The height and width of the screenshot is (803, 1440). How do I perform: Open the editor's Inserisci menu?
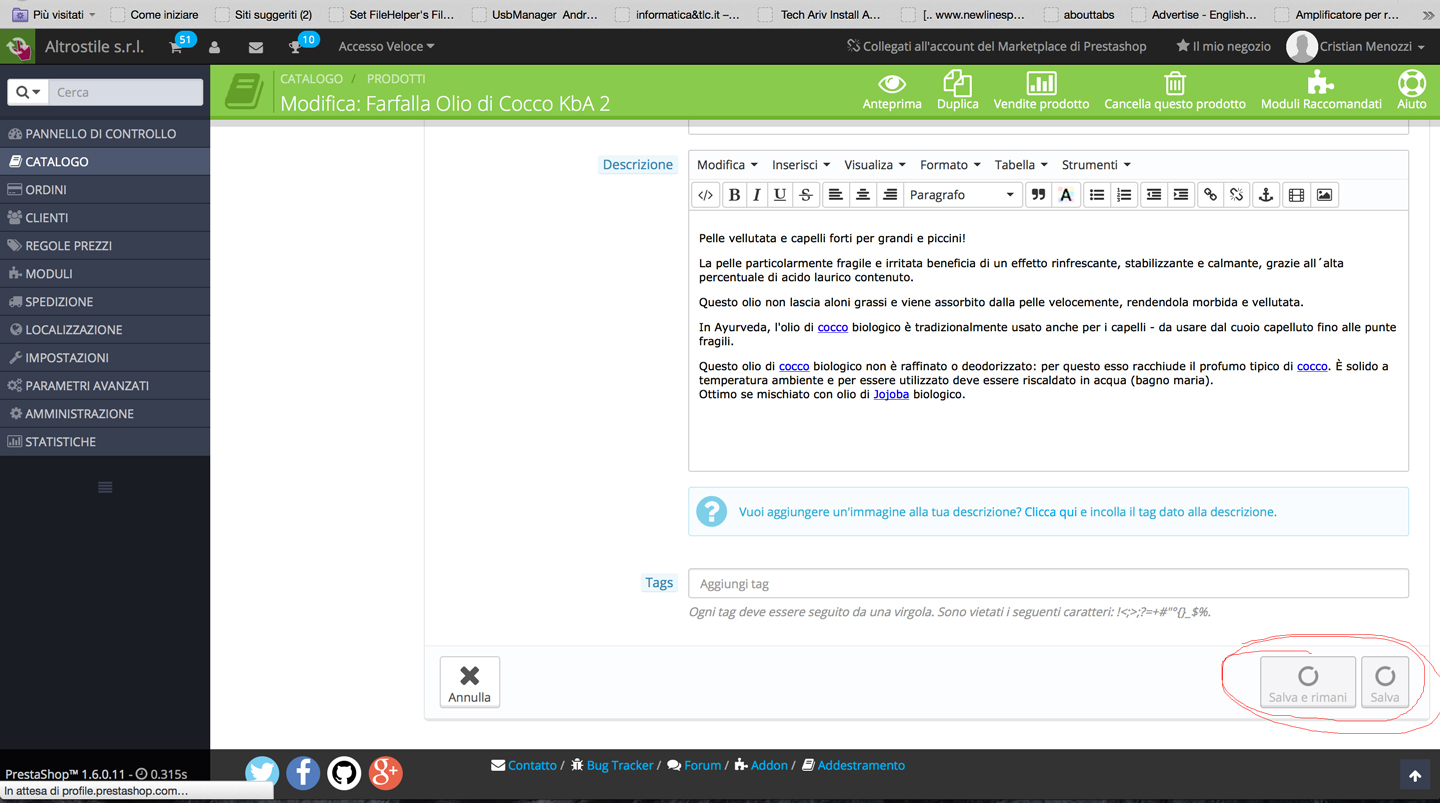pos(800,165)
